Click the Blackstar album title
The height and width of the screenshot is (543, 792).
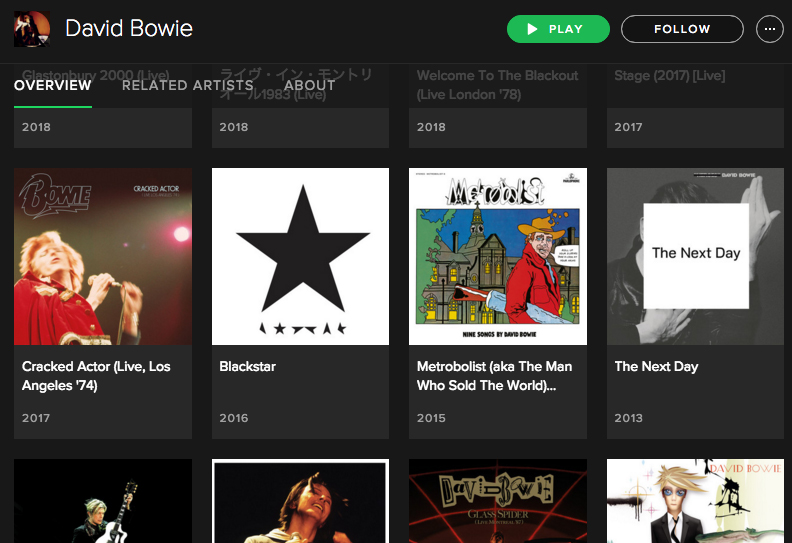point(248,366)
